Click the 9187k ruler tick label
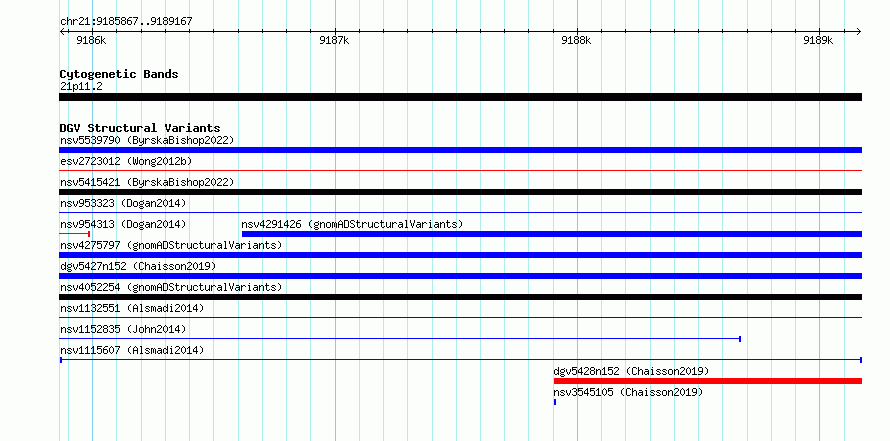The image size is (890, 441). point(334,40)
